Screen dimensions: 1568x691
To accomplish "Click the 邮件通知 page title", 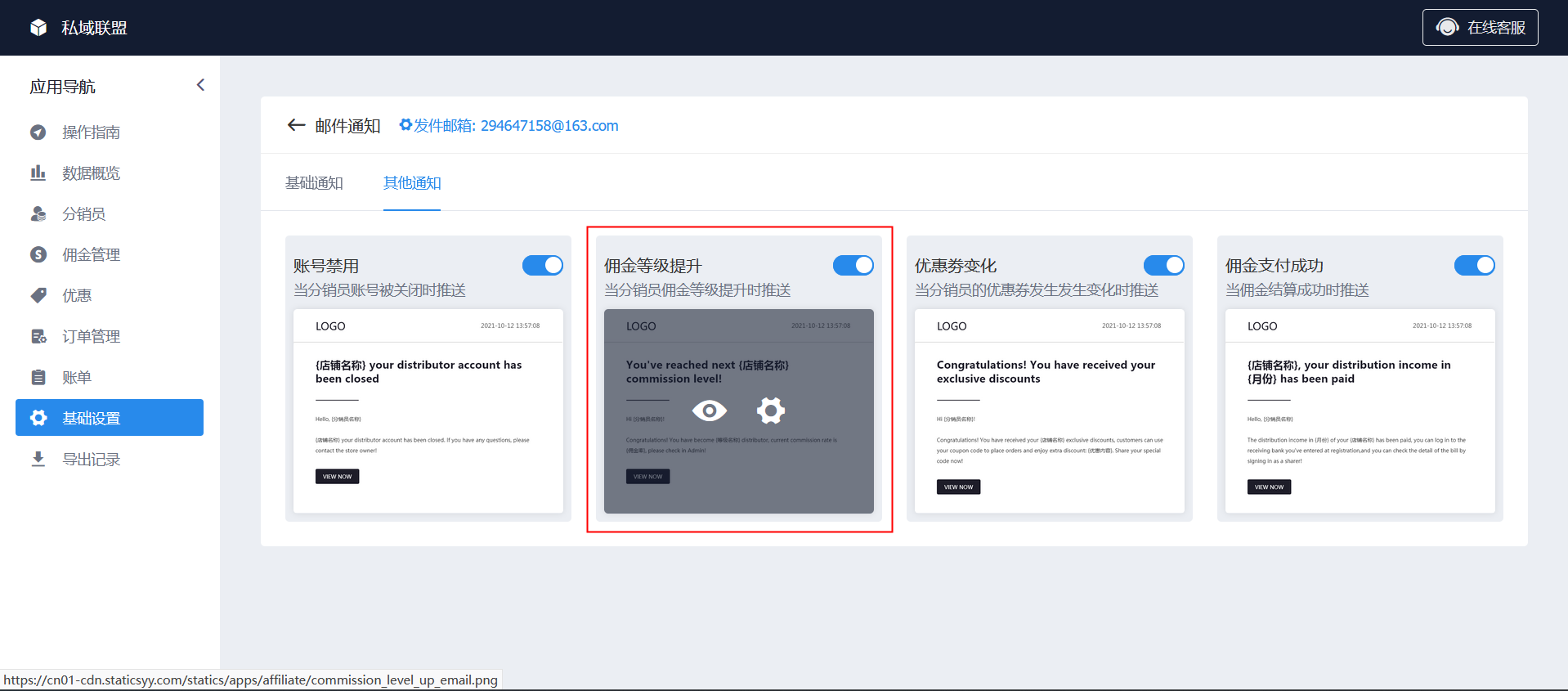I will coord(348,125).
